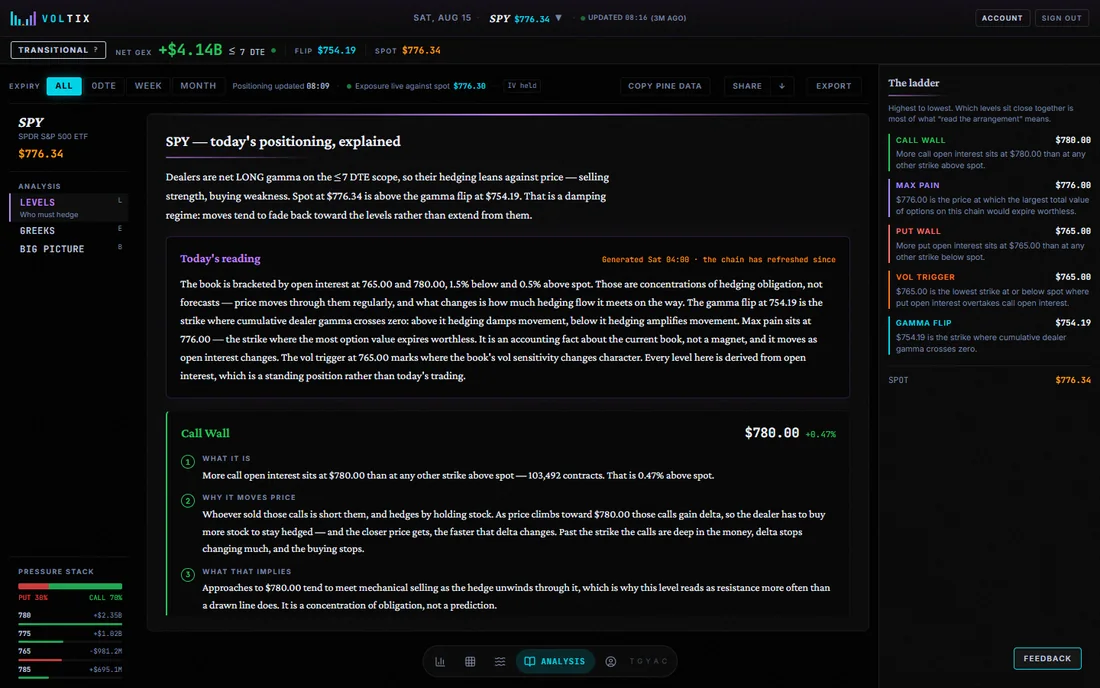Click the green live dot next to 7 DTE
The width and height of the screenshot is (1100, 688).
tap(274, 50)
